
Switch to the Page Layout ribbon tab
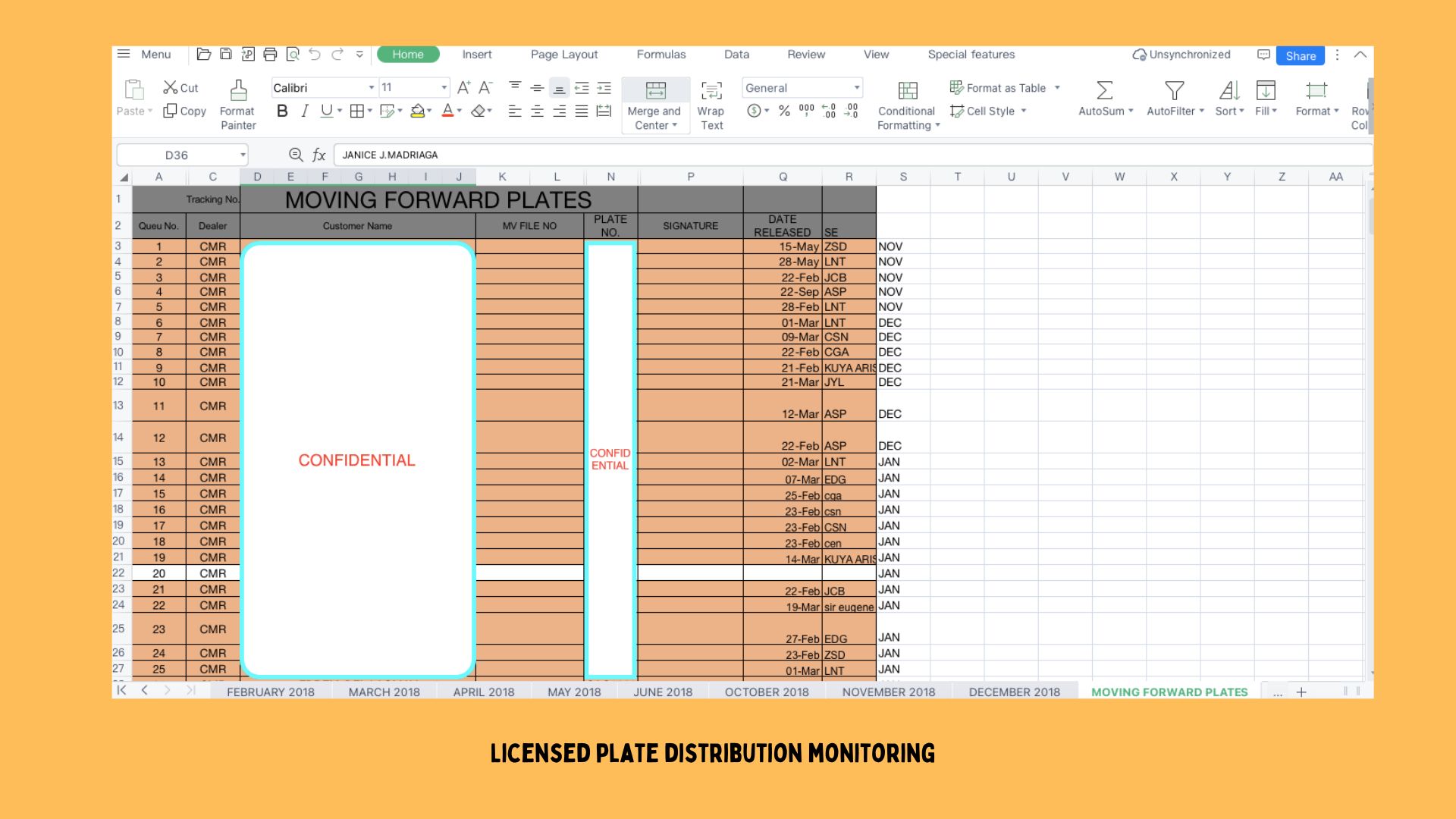(563, 55)
